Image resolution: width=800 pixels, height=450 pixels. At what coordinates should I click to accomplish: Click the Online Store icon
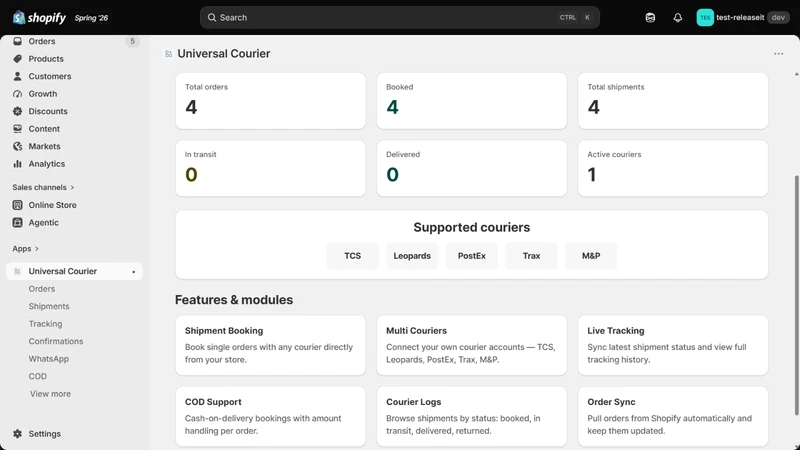tap(17, 205)
